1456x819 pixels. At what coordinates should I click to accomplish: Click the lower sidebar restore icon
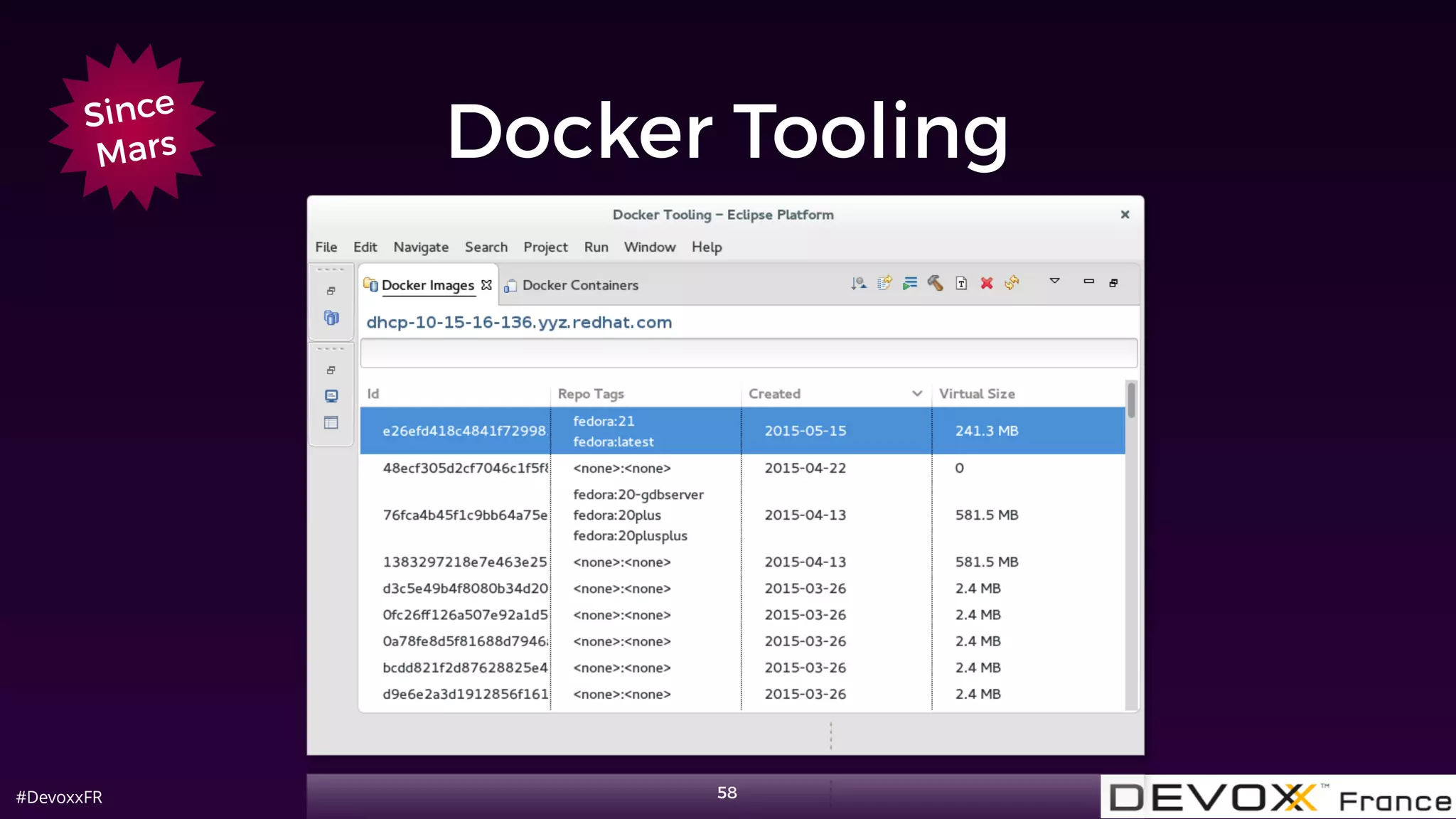click(331, 370)
